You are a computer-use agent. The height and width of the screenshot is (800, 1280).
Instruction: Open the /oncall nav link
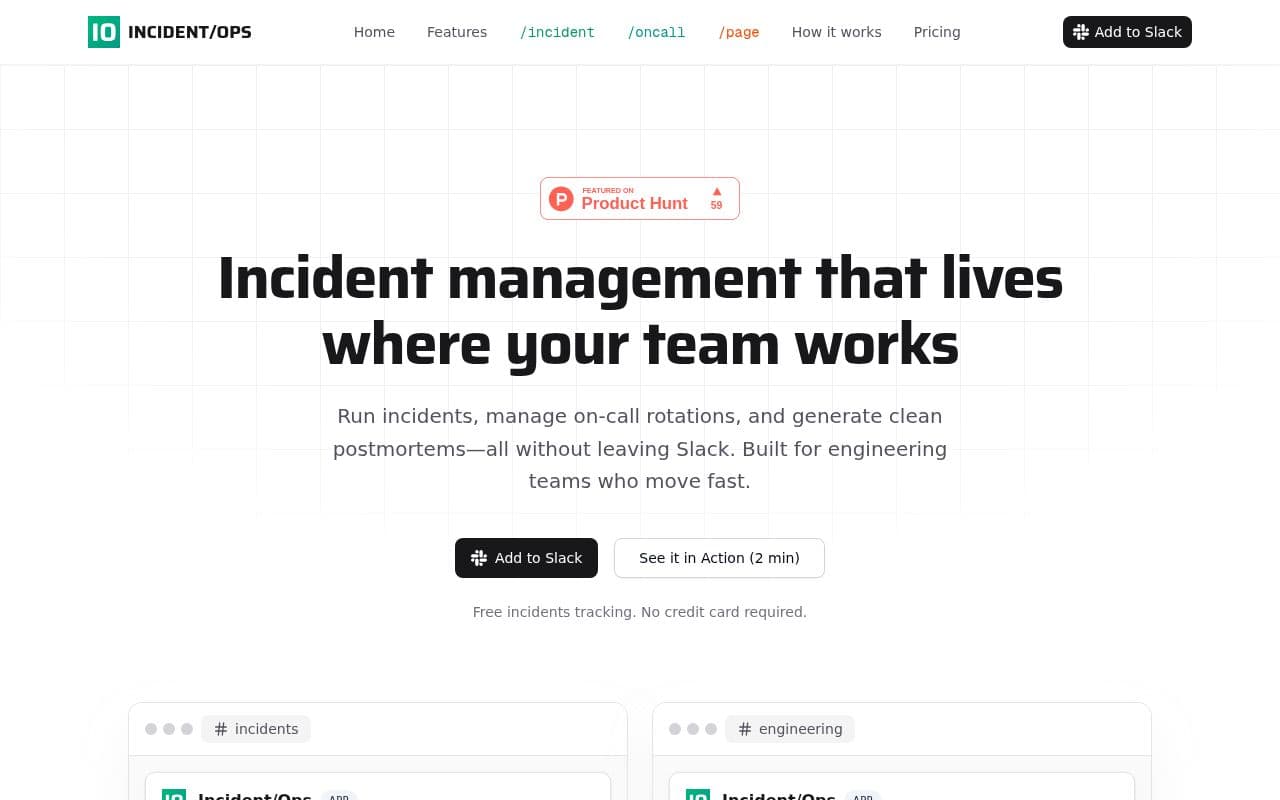pos(656,32)
